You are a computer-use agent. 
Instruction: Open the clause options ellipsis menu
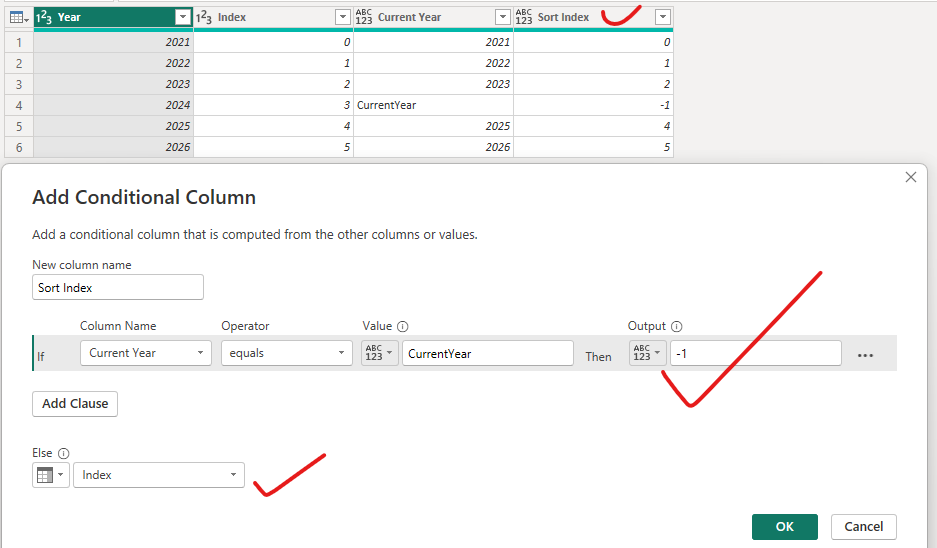pos(865,355)
